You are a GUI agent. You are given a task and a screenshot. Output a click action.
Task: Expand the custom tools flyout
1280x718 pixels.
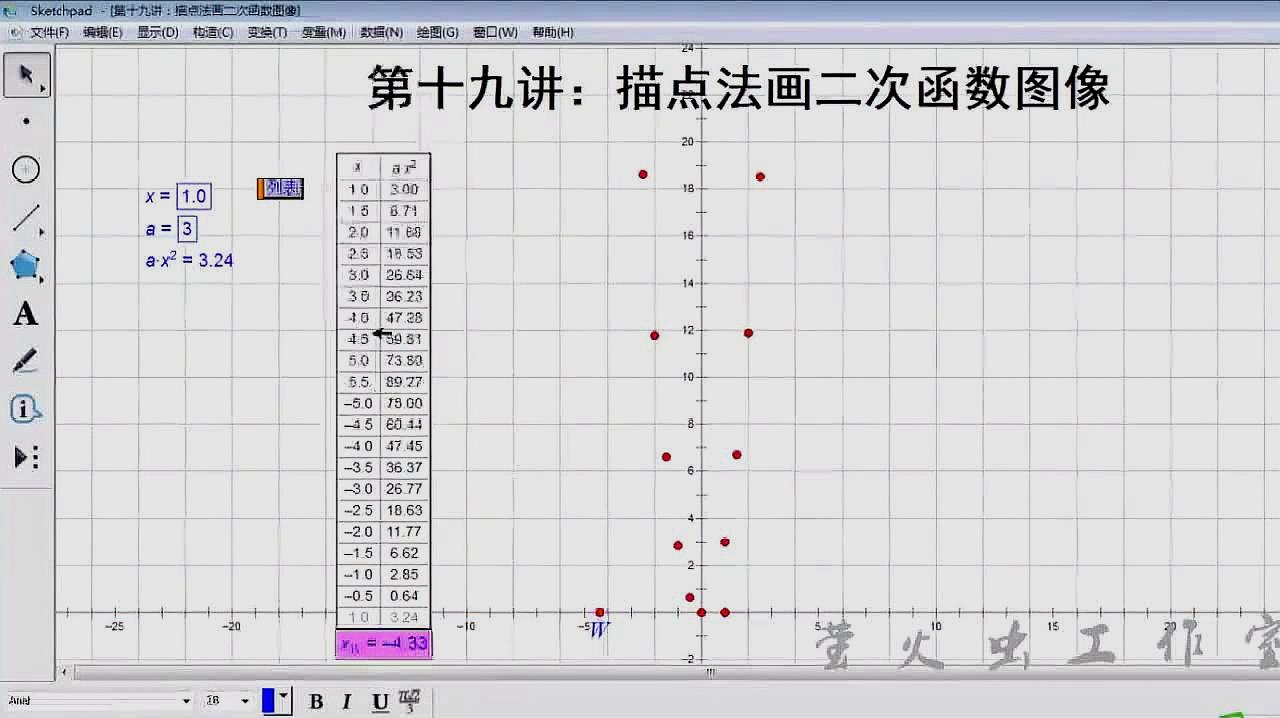[25, 456]
